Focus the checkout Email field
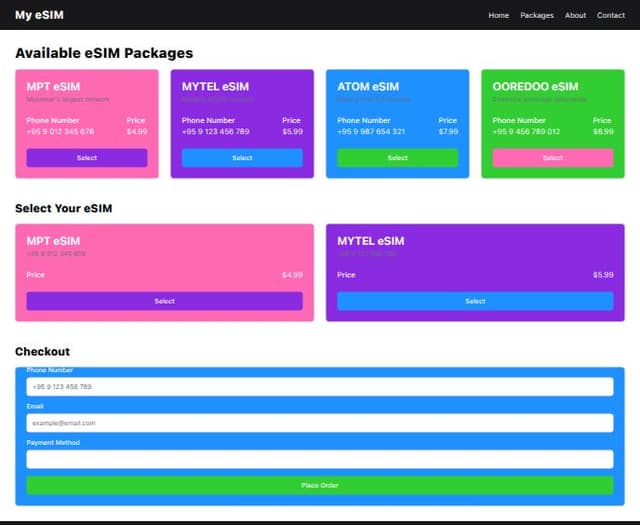The height and width of the screenshot is (525, 640). pos(320,423)
